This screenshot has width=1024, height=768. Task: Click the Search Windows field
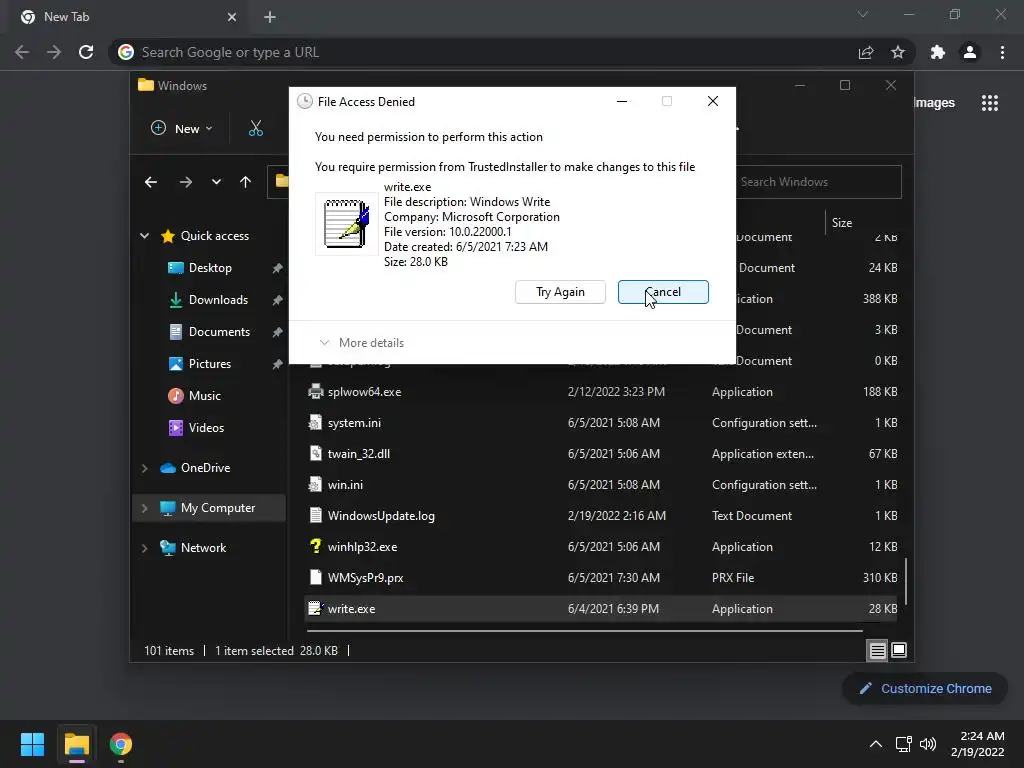pos(818,182)
